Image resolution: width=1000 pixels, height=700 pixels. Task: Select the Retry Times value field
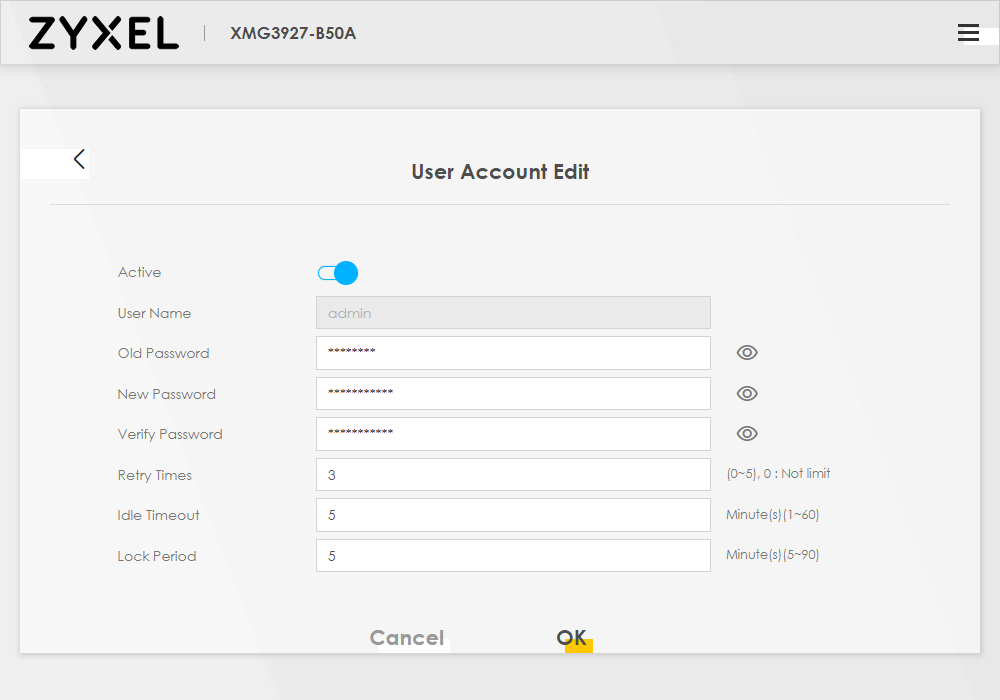[513, 474]
